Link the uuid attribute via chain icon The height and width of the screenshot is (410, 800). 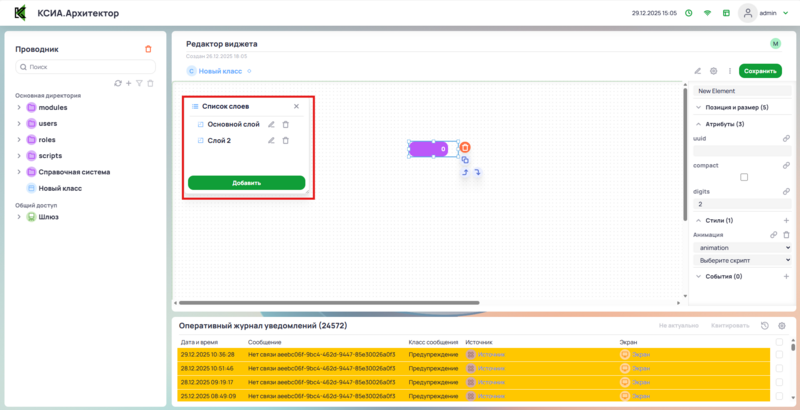[x=786, y=138]
